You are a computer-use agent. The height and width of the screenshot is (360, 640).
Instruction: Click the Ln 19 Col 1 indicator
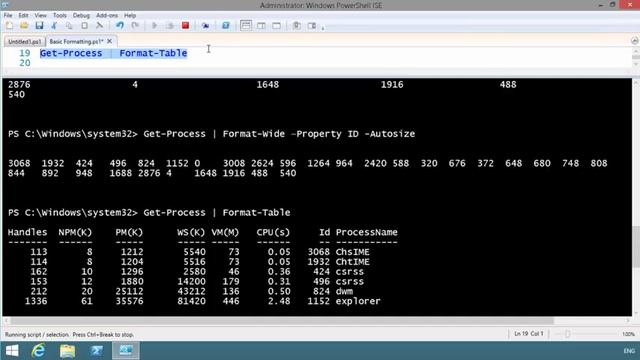(529, 334)
